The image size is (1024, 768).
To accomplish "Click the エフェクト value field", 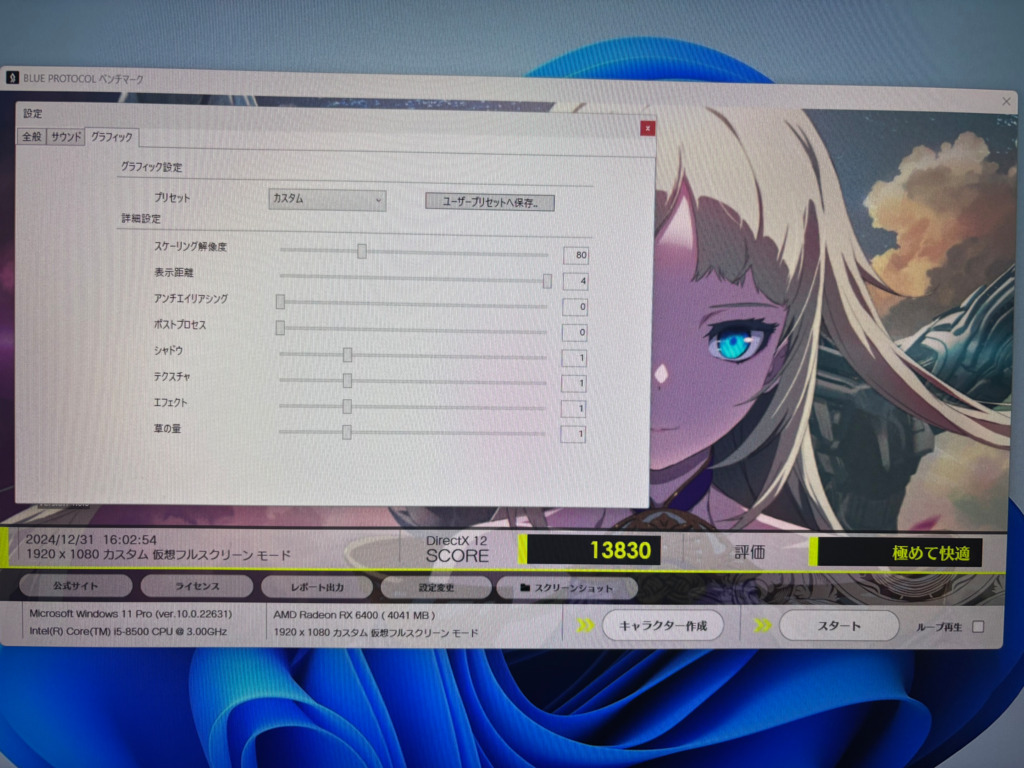I will [x=573, y=408].
